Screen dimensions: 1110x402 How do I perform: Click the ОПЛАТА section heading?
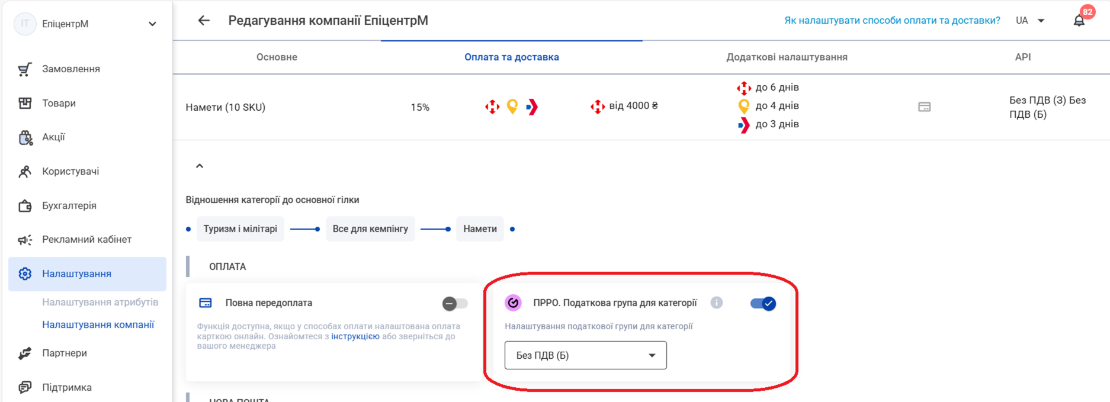[227, 266]
